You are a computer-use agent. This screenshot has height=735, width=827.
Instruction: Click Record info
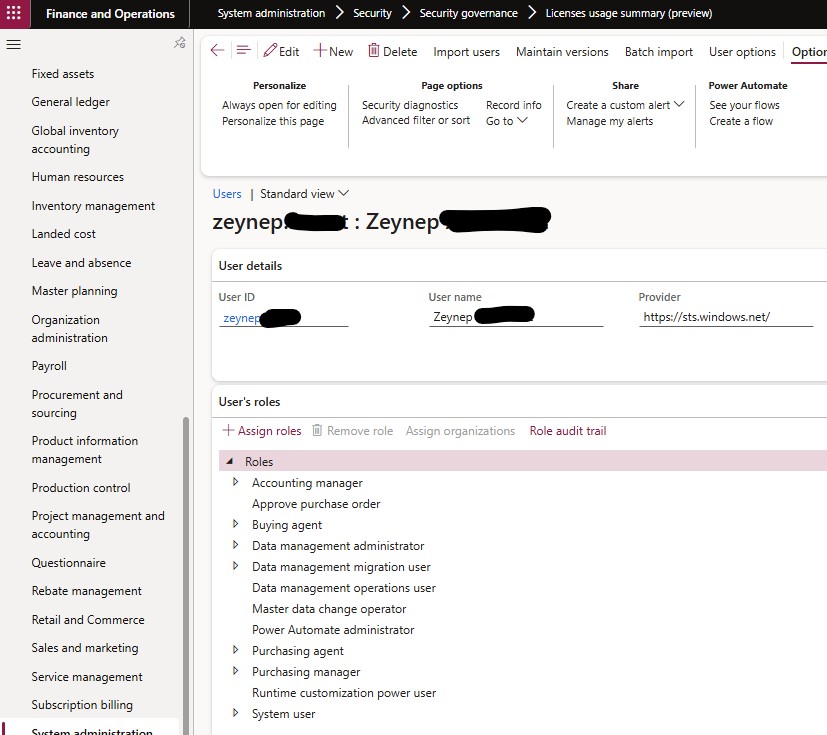(x=514, y=105)
